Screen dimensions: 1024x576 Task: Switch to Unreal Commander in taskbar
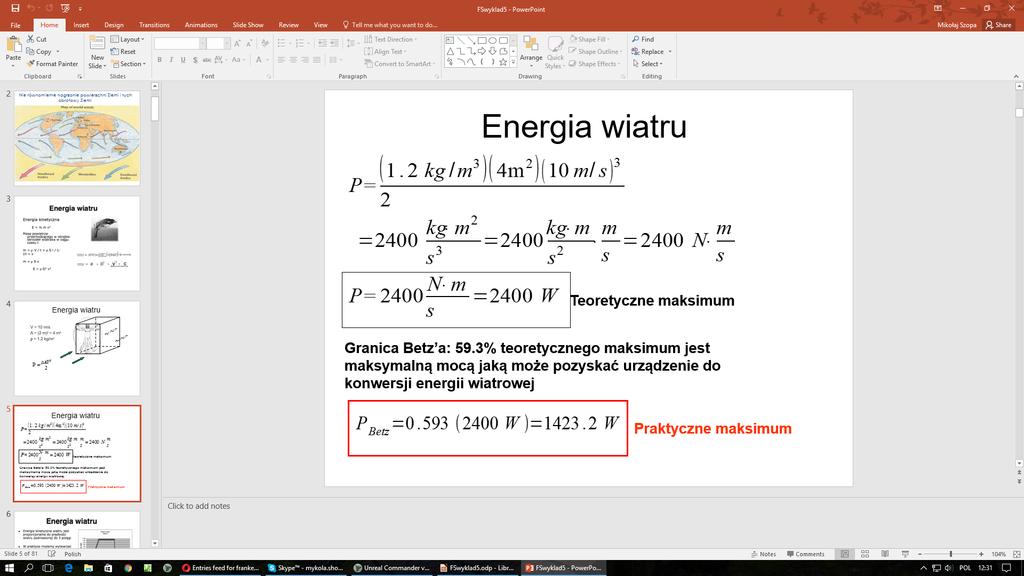pyautogui.click(x=391, y=568)
